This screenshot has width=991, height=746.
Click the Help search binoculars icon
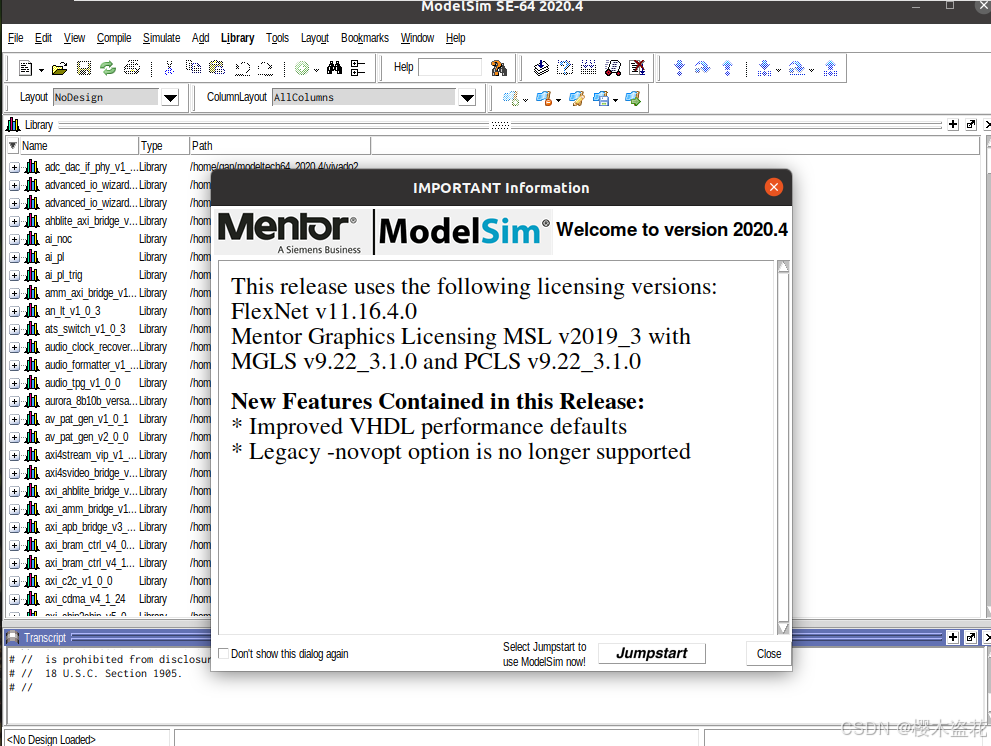(499, 68)
